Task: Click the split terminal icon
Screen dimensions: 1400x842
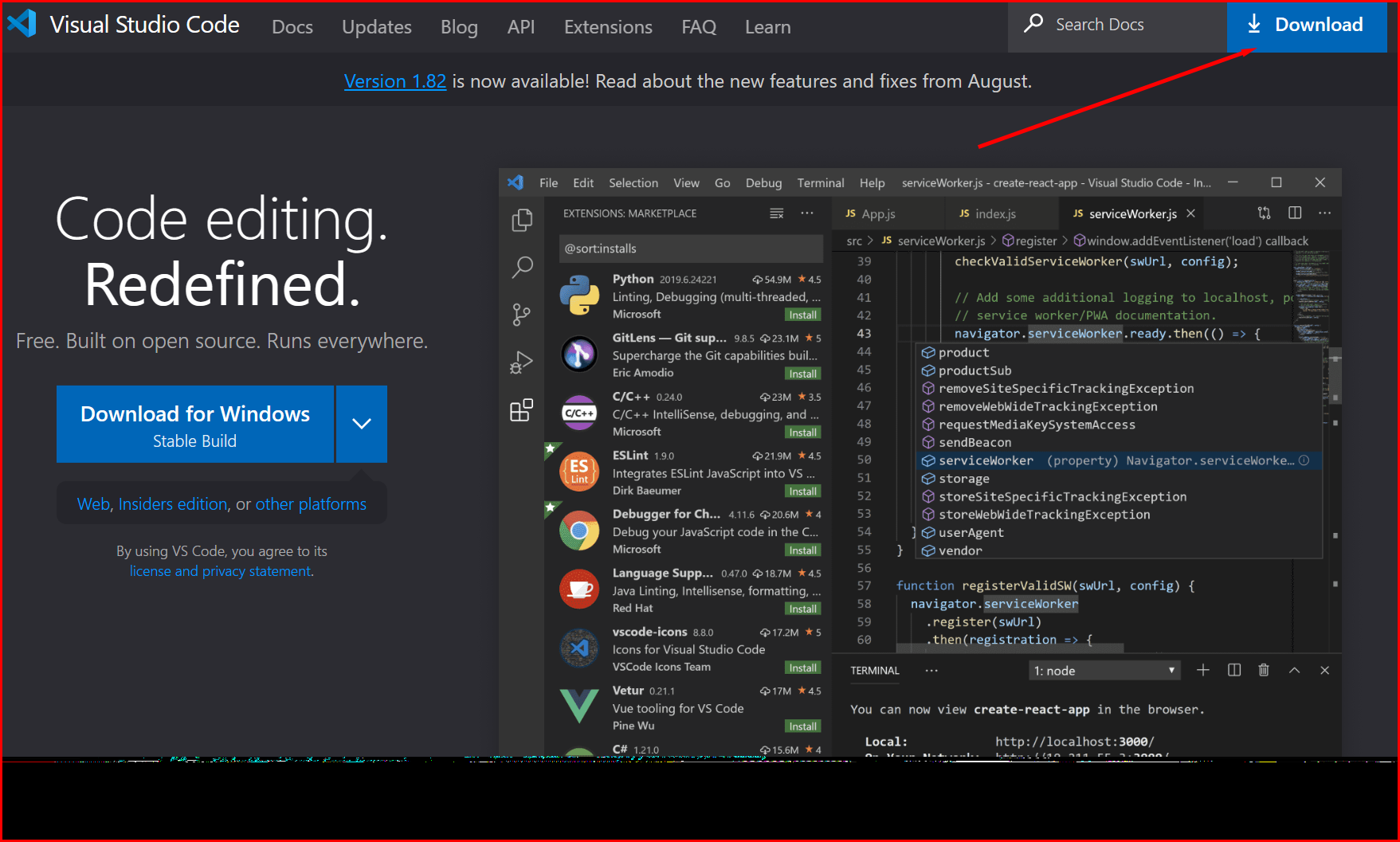Action: [1234, 671]
